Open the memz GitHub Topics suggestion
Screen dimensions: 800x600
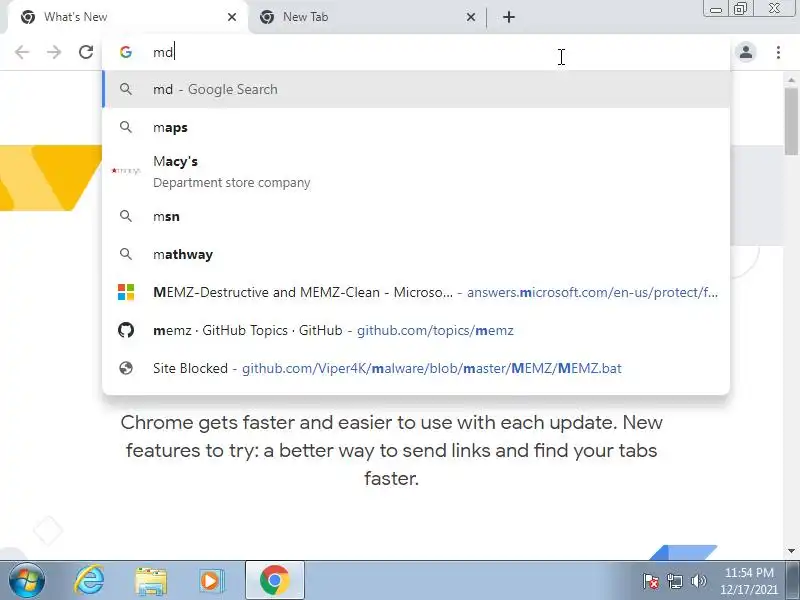pos(416,330)
